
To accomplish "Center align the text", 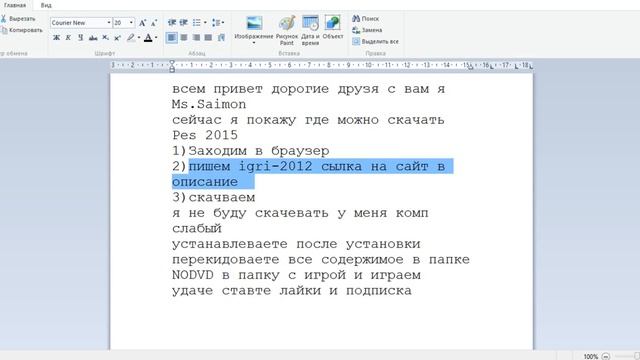I will point(184,38).
